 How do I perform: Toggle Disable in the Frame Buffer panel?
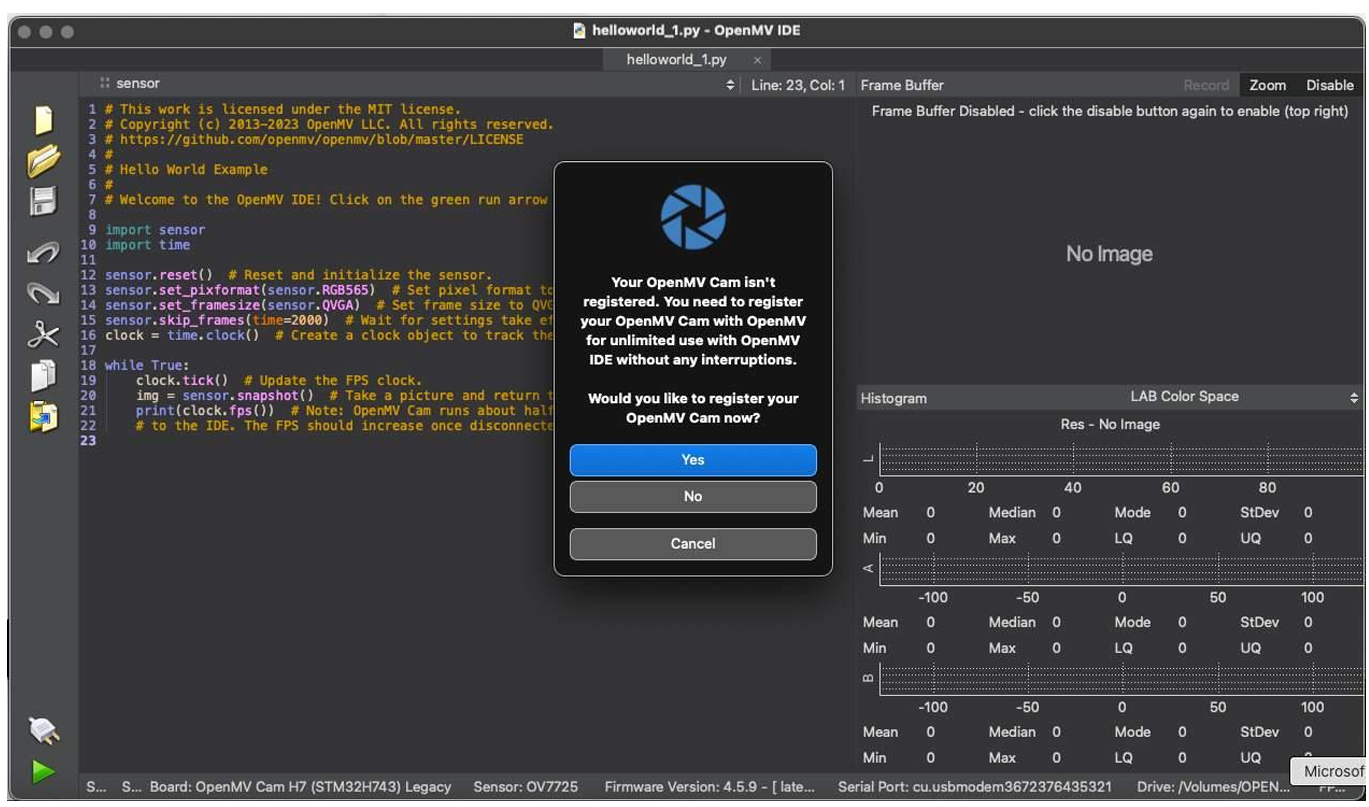click(1330, 85)
